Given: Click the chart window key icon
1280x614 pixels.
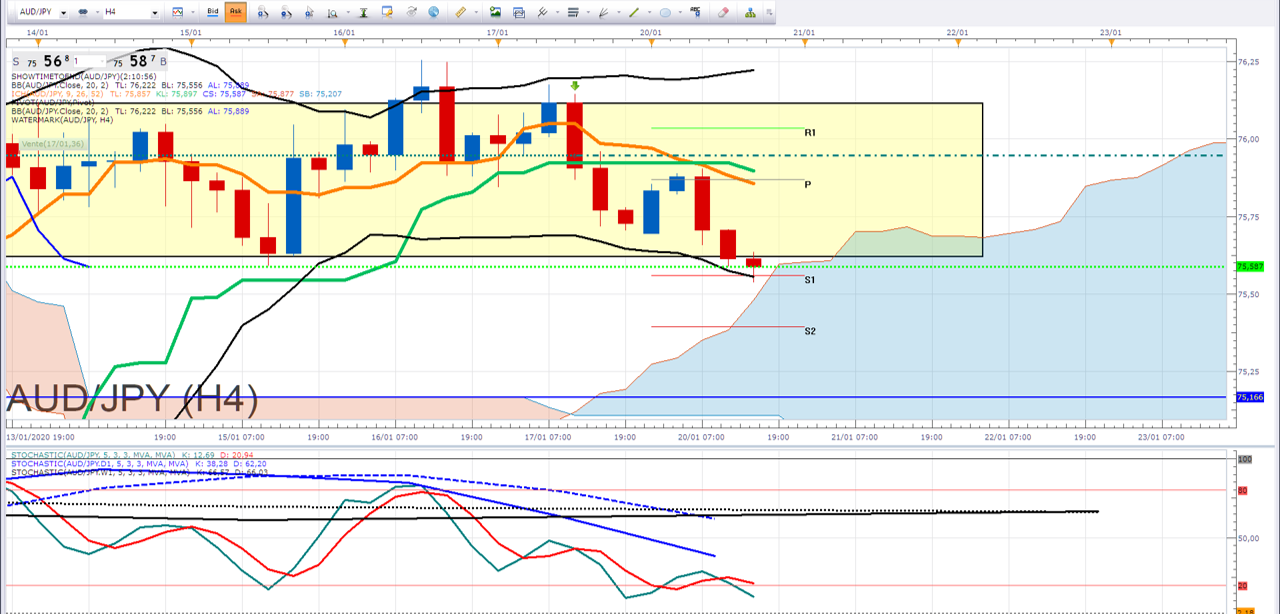Looking at the screenshot, I should coord(387,12).
